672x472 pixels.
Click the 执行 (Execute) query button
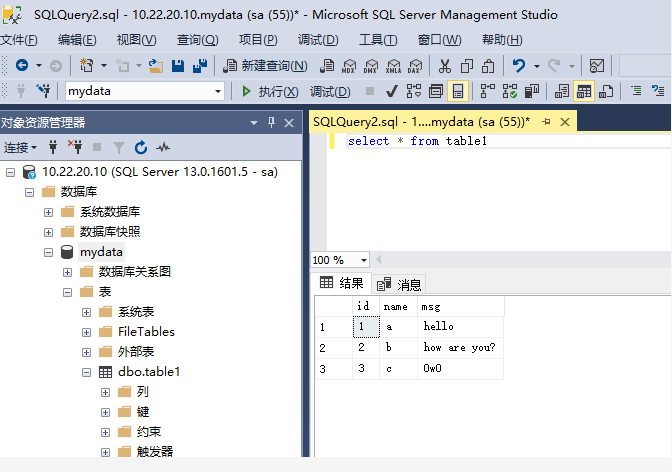pos(270,91)
